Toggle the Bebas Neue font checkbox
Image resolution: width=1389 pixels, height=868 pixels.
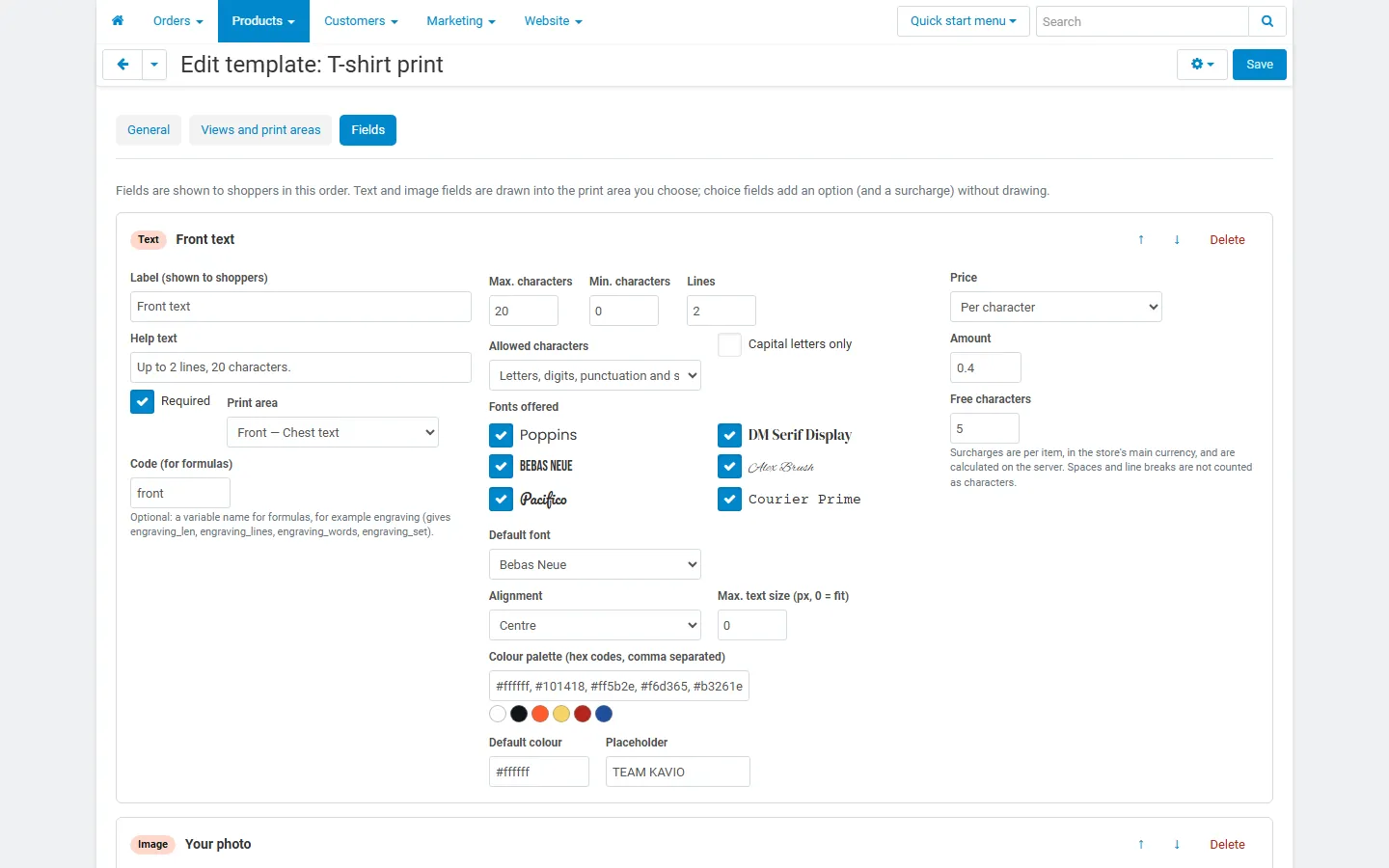tap(501, 466)
